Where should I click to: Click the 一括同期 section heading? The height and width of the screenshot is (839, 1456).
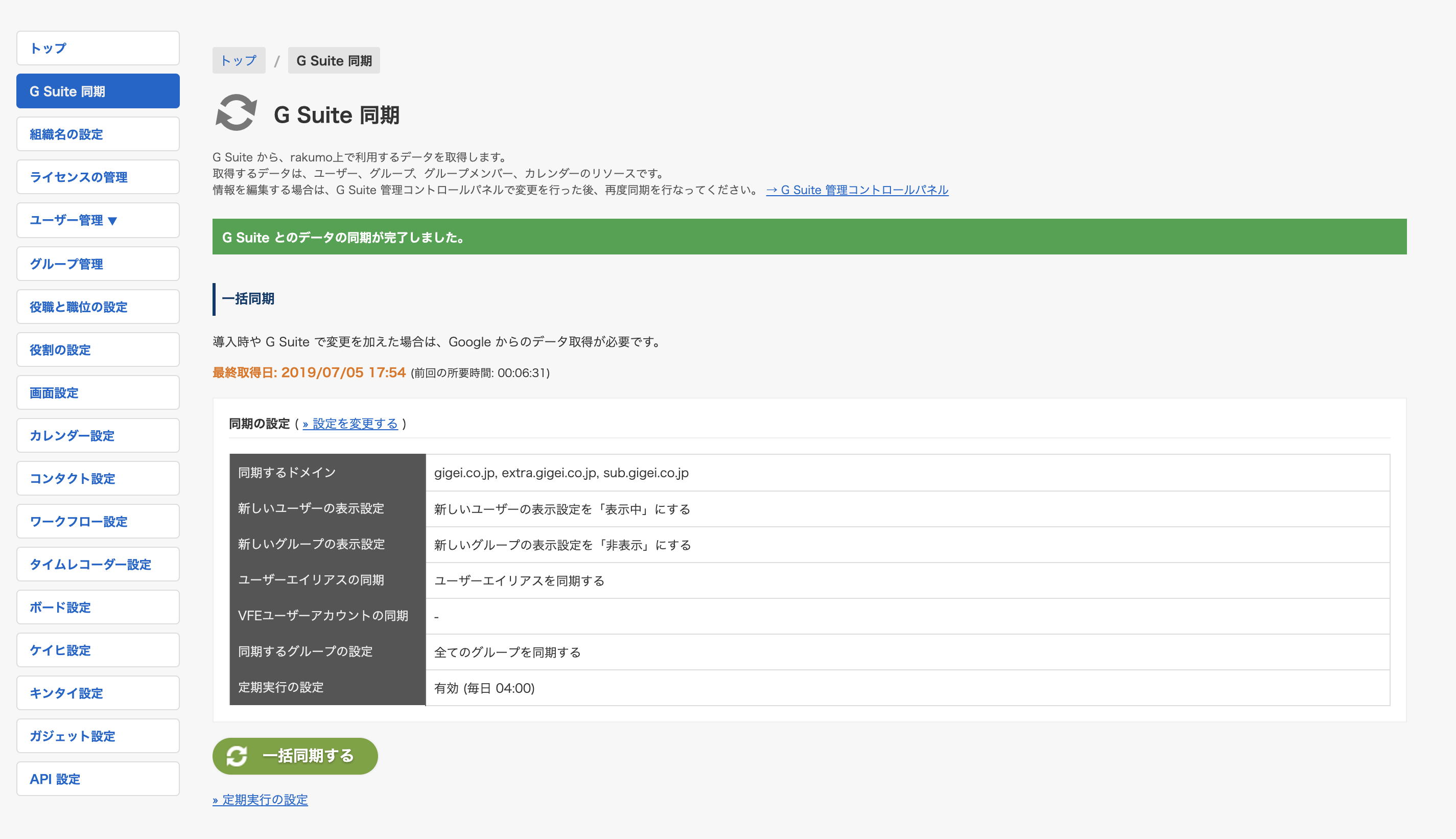248,299
